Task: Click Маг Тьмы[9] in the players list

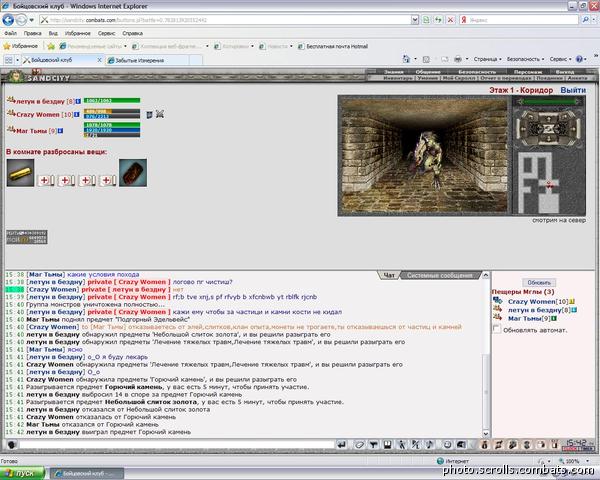Action: coord(529,318)
